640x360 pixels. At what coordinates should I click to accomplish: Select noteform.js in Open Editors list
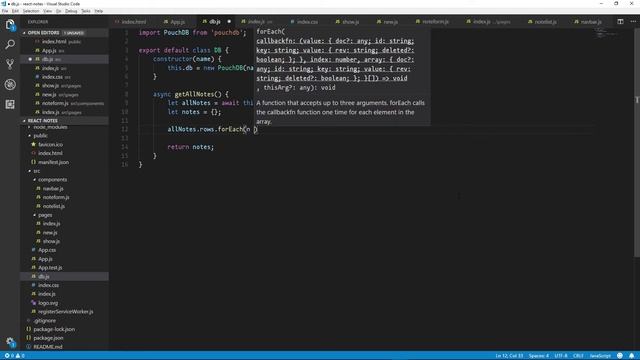[64, 104]
